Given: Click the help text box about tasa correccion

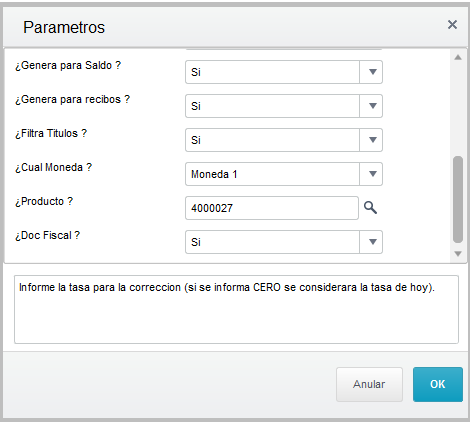Looking at the screenshot, I should tap(236, 309).
